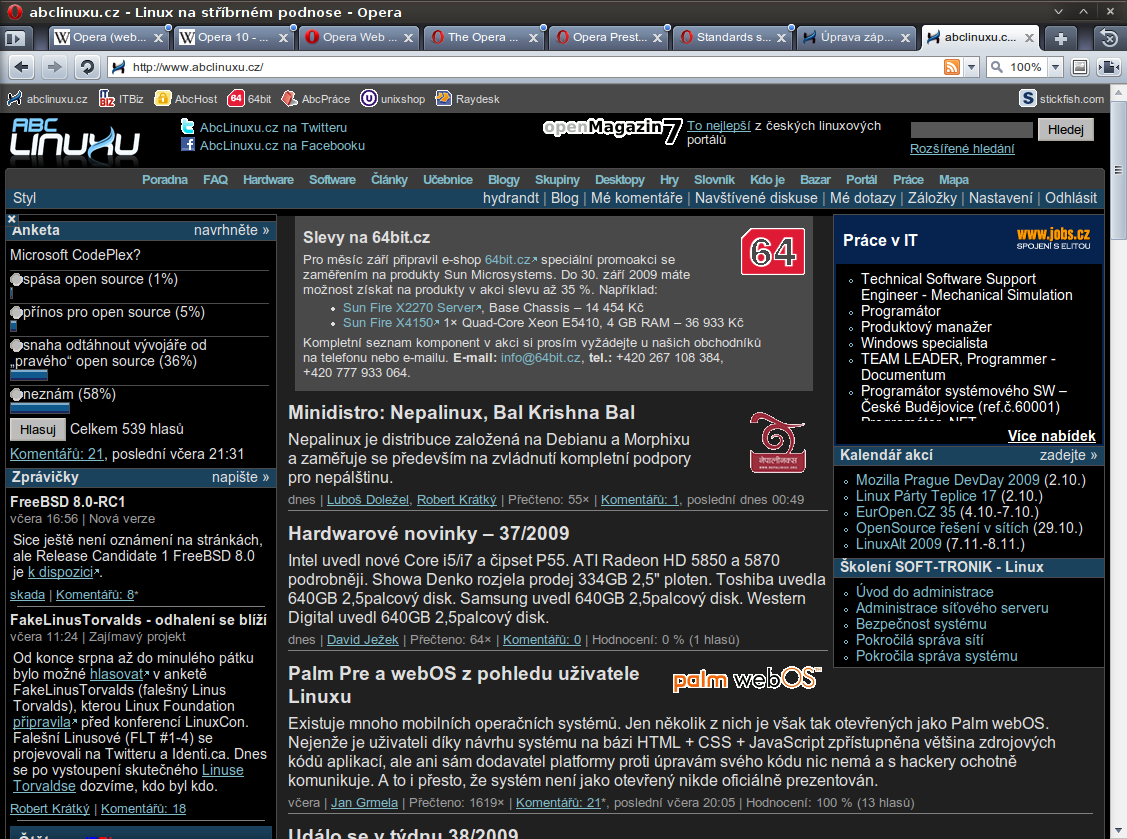The width and height of the screenshot is (1127, 839).
Task: Open the Styl menu
Action: pyautogui.click(x=24, y=198)
